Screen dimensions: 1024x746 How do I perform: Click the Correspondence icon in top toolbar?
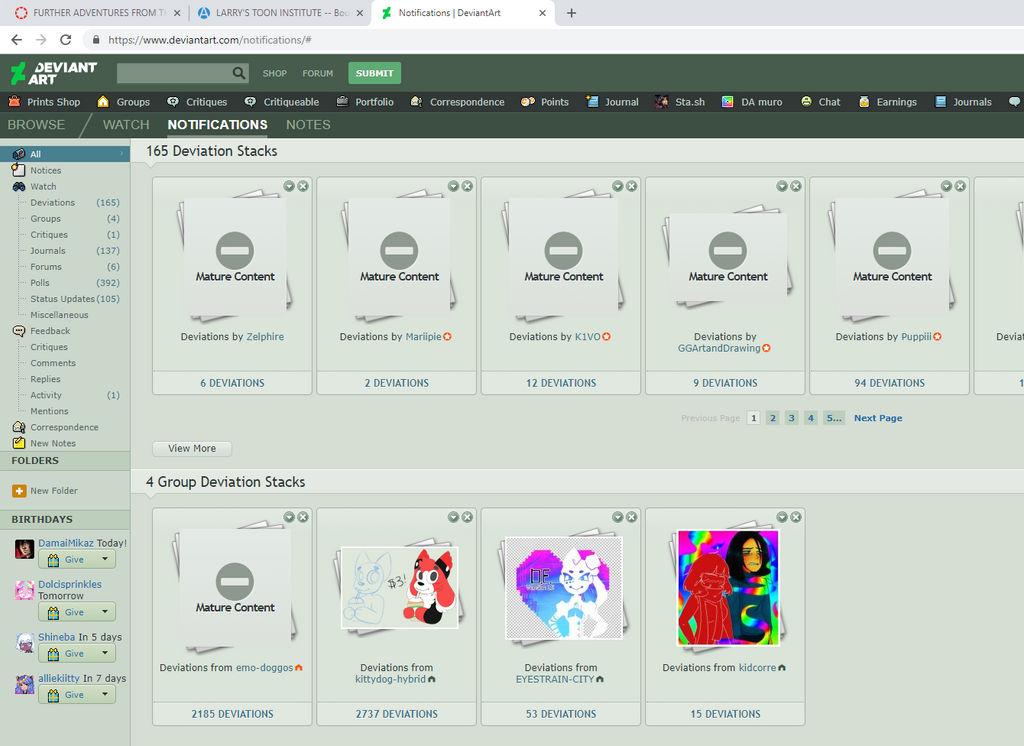point(416,101)
